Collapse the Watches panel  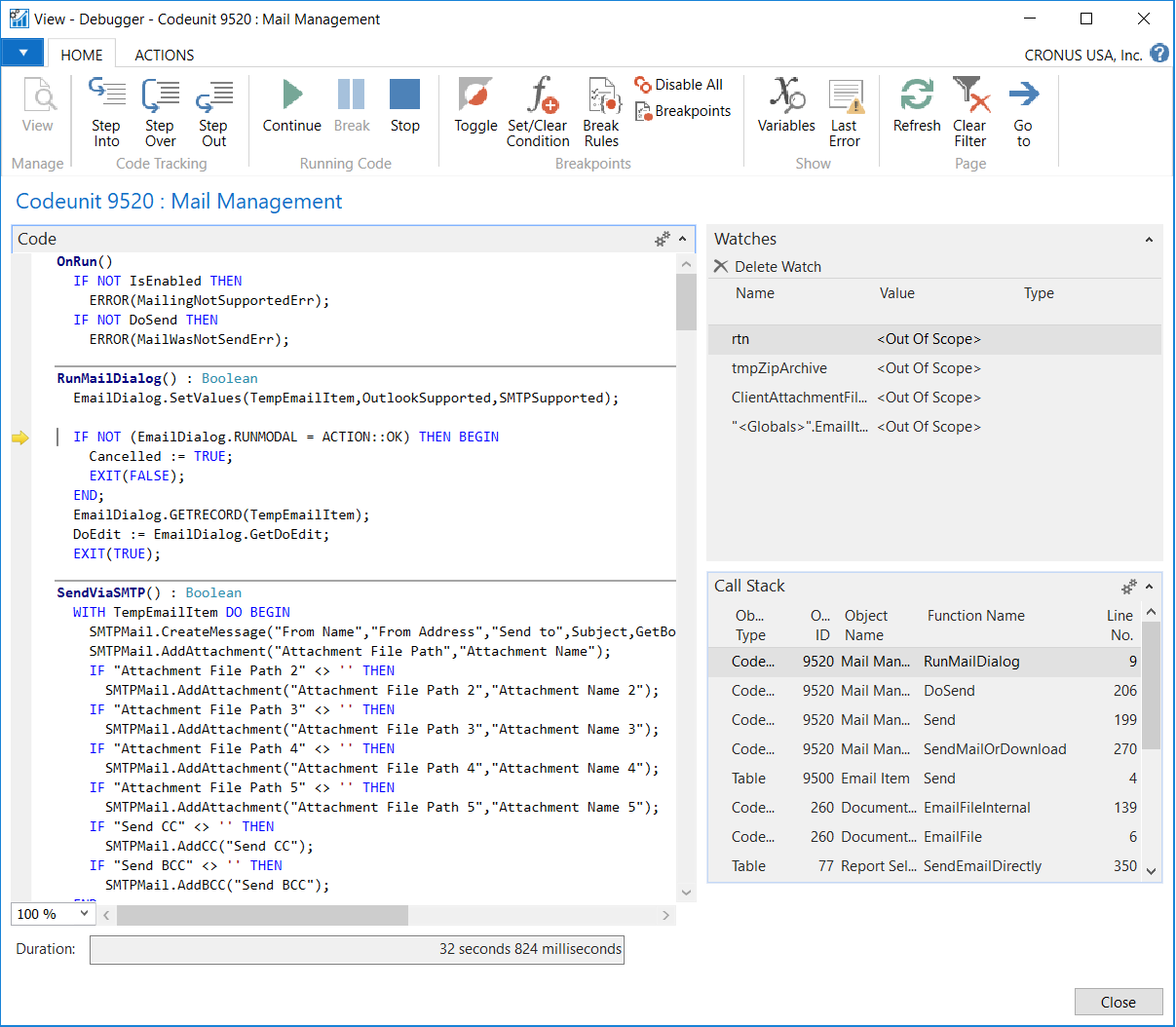coord(1149,240)
